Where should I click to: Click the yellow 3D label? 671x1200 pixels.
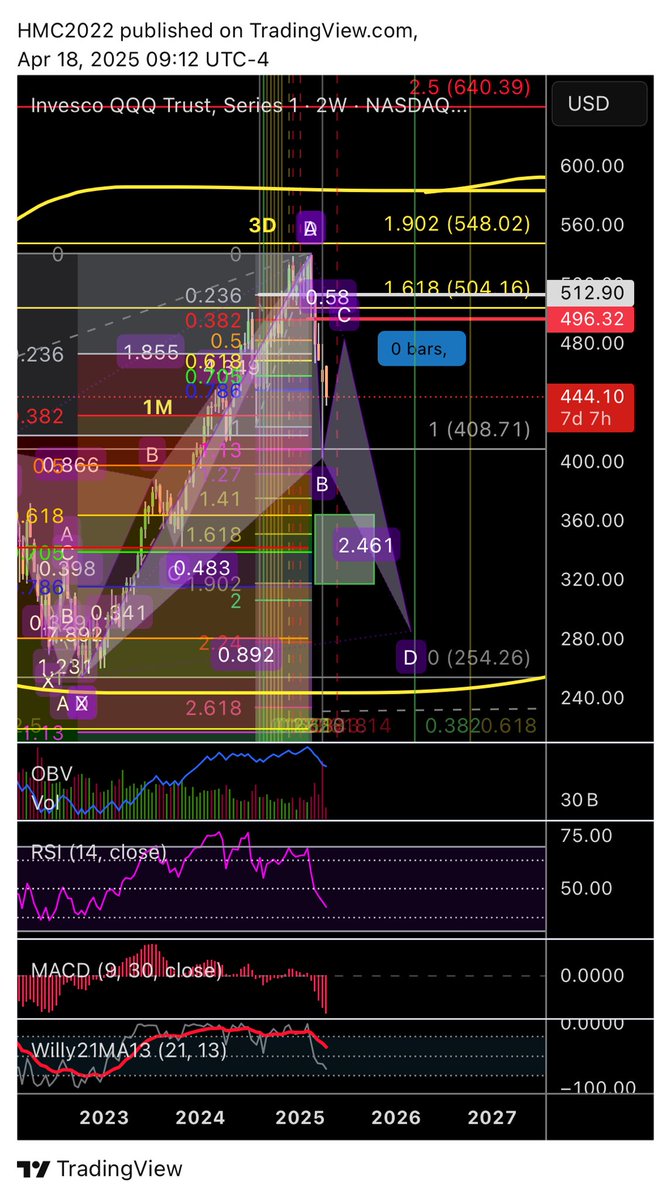[262, 226]
